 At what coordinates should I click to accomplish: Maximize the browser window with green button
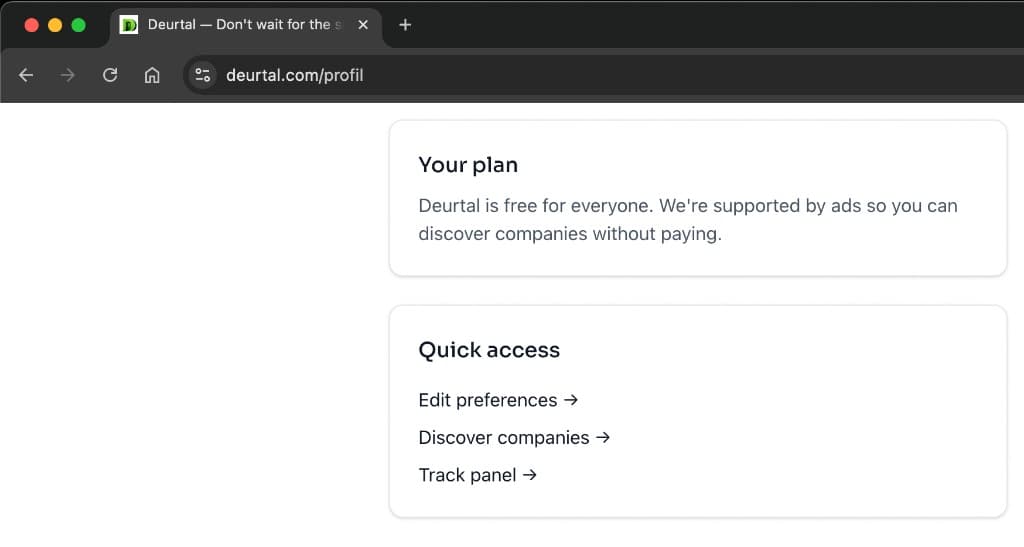(x=78, y=25)
